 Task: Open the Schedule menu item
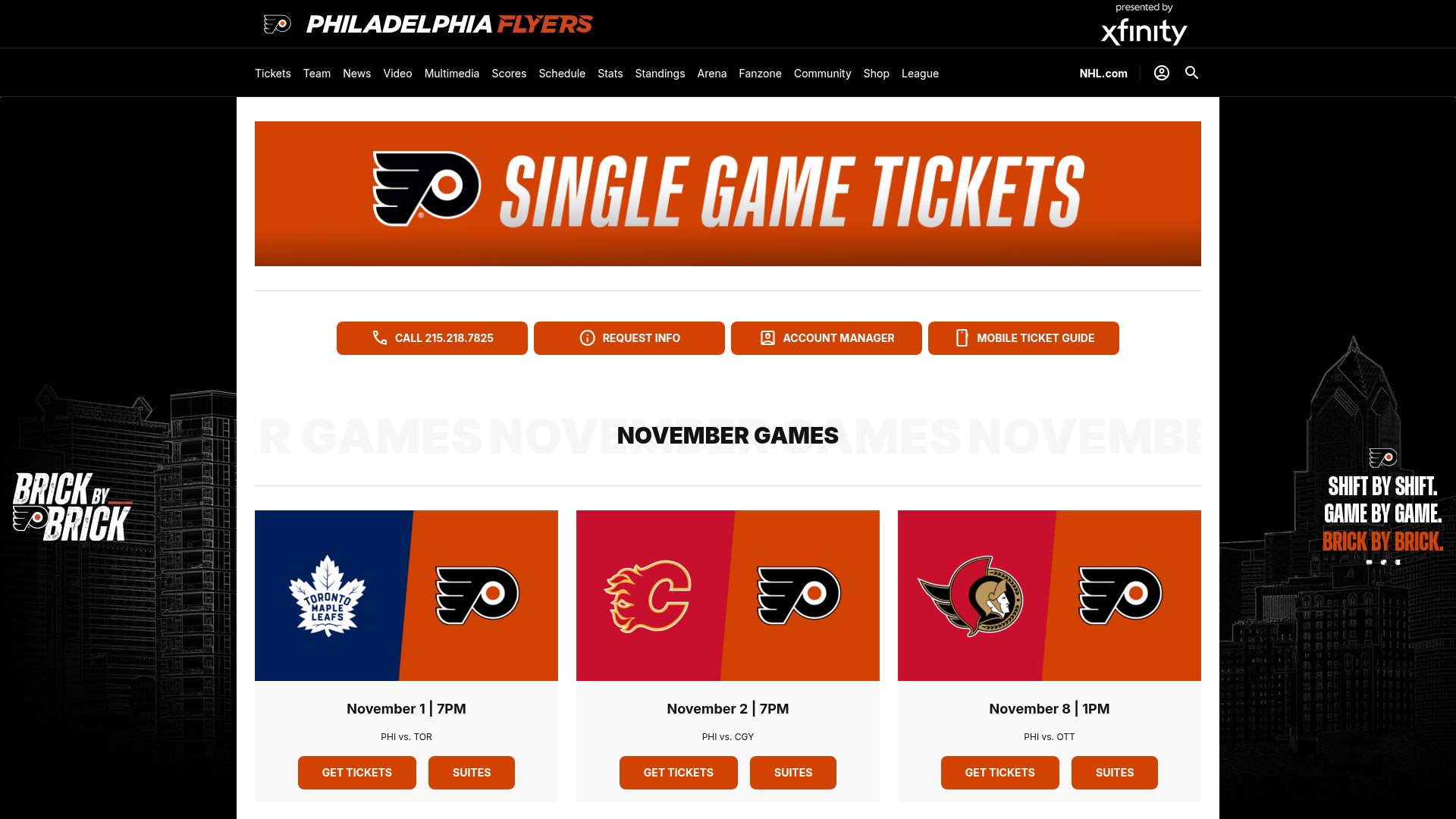562,74
